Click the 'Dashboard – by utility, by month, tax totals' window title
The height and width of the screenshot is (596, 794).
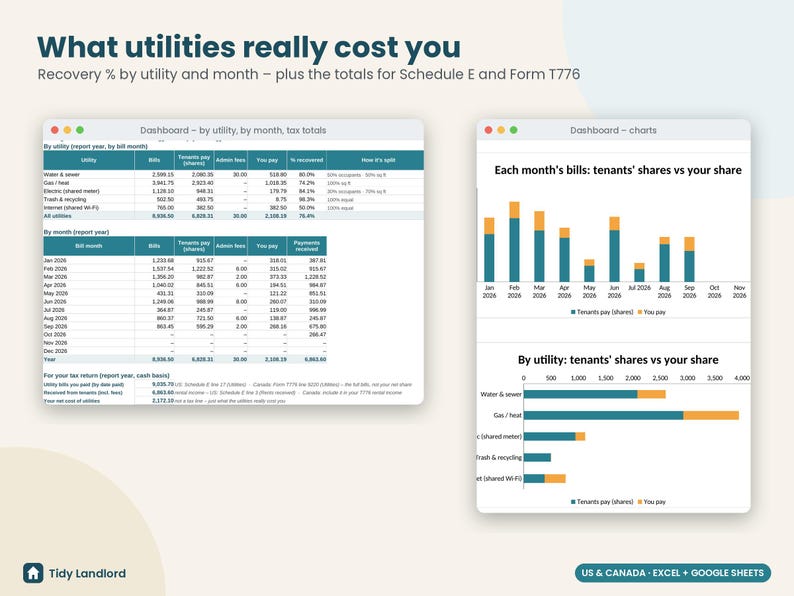point(233,130)
